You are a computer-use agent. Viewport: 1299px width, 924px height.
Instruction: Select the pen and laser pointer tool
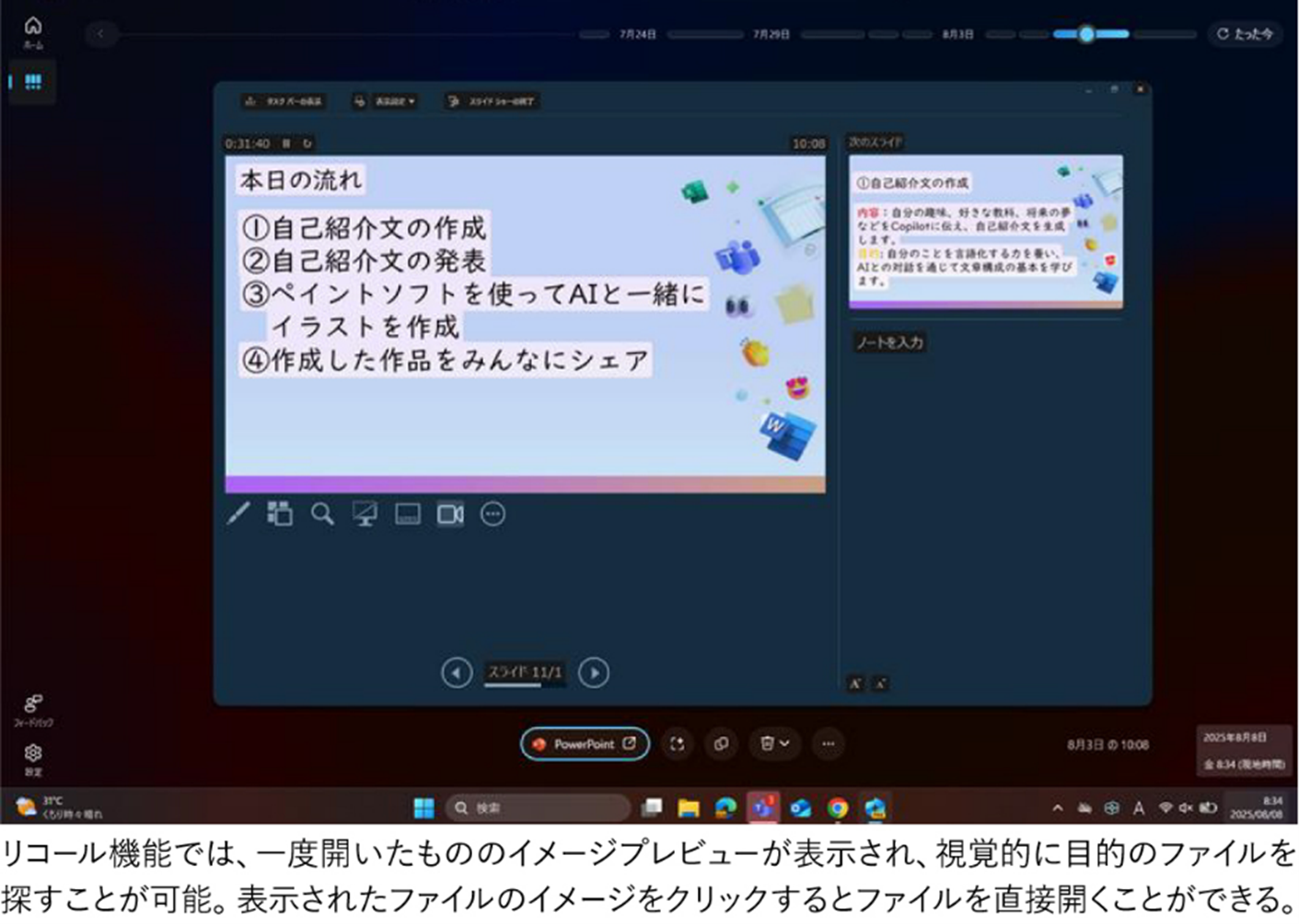(x=238, y=514)
